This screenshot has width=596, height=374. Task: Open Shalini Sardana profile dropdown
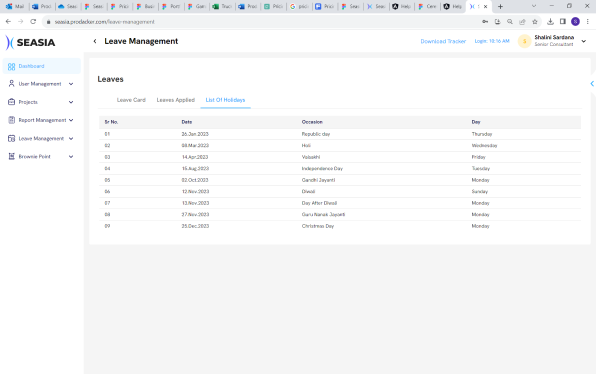(584, 41)
